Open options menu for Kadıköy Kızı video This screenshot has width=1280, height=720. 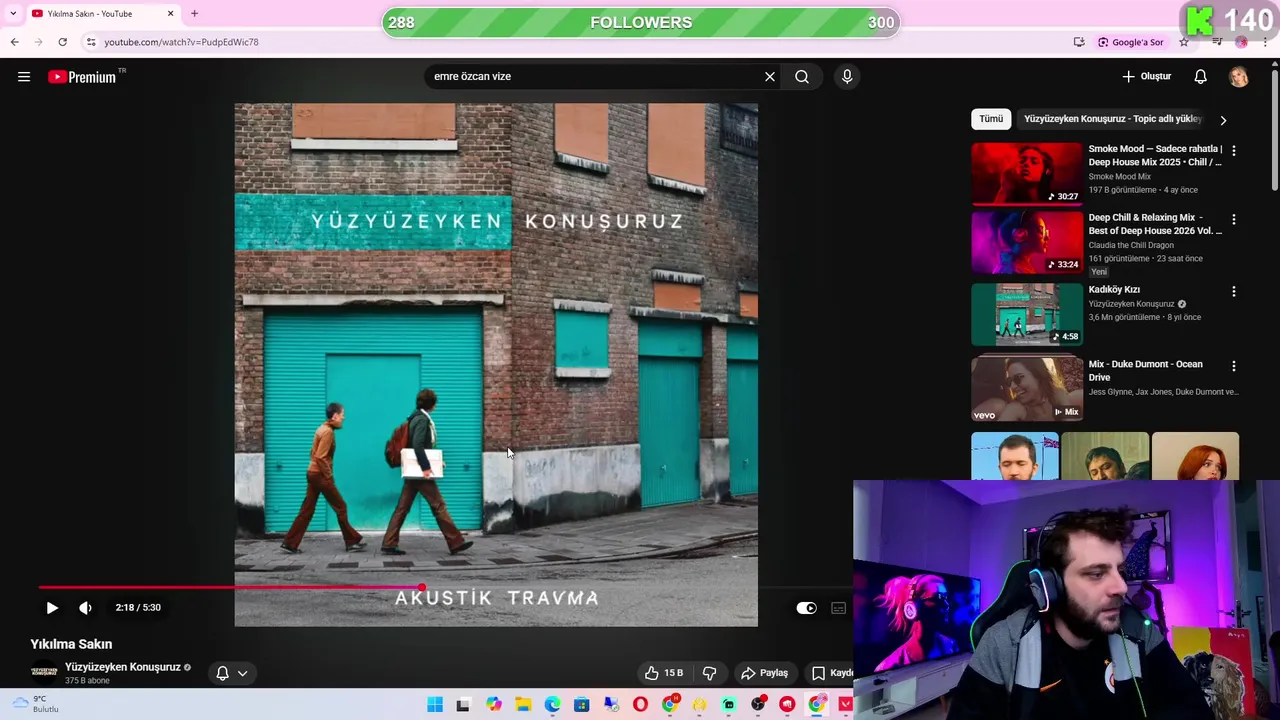click(x=1234, y=291)
